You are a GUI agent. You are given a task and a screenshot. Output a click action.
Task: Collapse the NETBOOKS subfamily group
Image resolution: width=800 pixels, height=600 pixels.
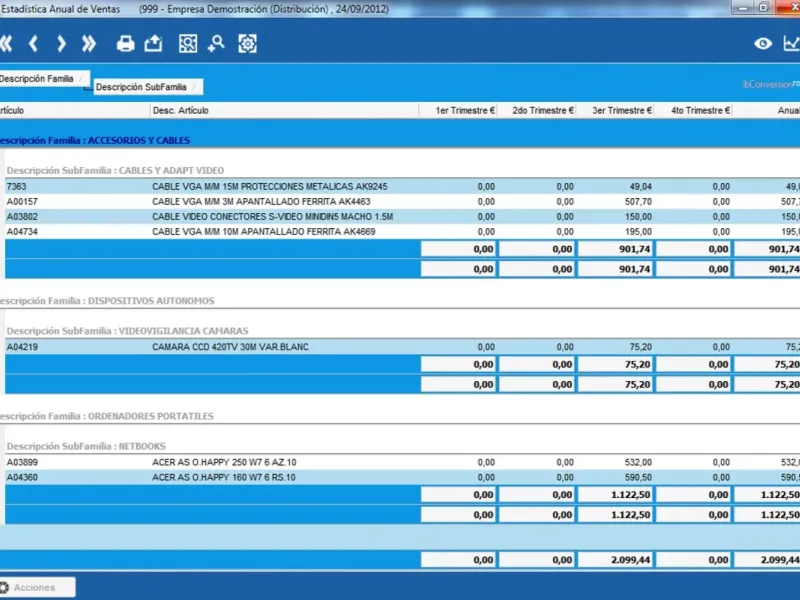click(86, 446)
